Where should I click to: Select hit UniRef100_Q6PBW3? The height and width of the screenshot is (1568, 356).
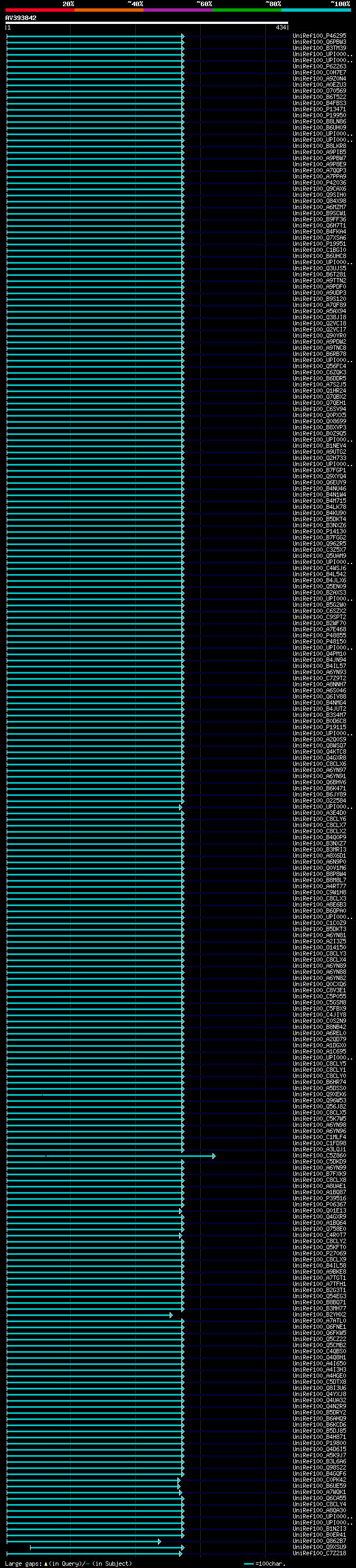pyautogui.click(x=319, y=42)
